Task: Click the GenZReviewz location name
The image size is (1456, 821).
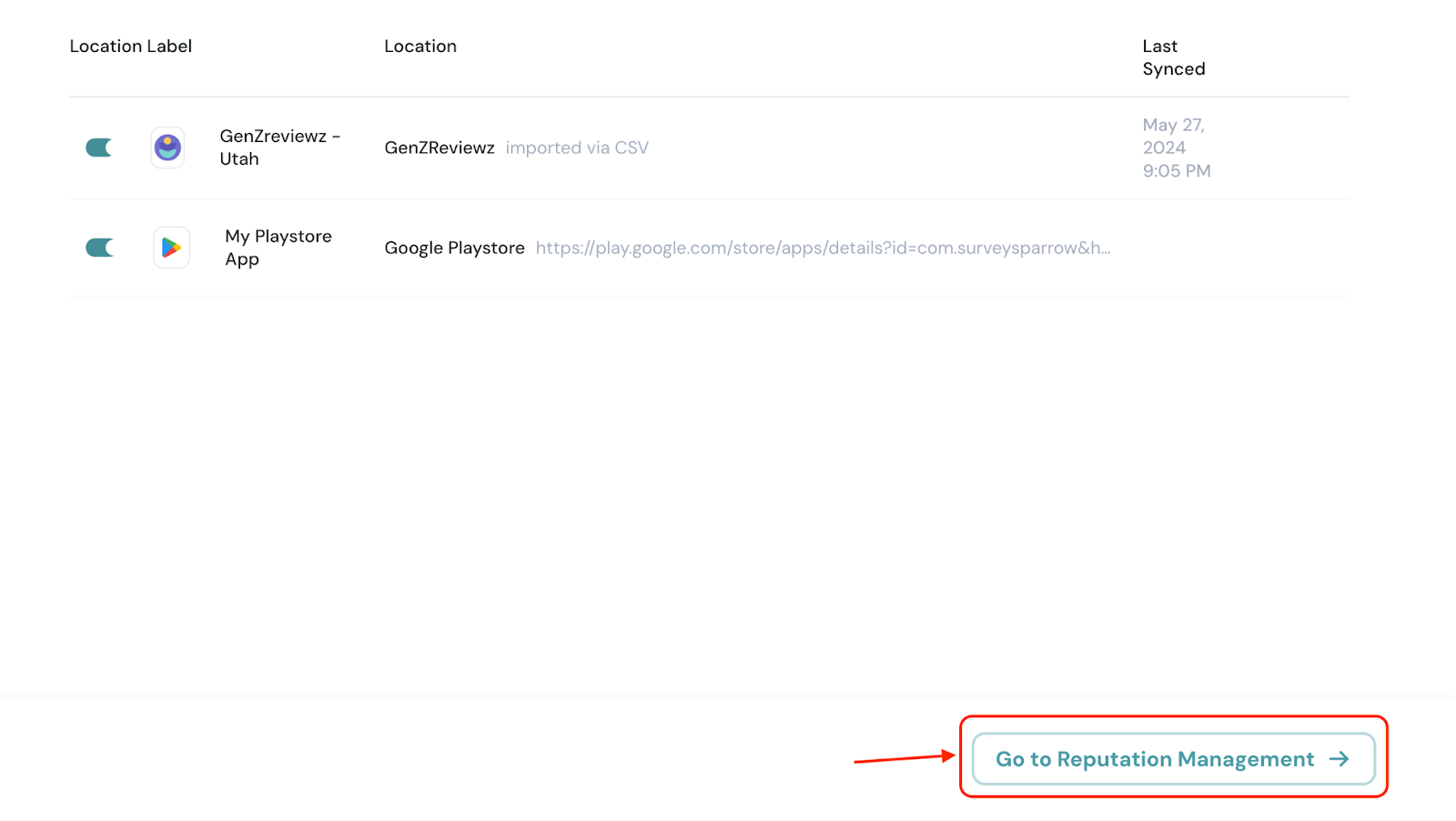Action: click(x=440, y=147)
